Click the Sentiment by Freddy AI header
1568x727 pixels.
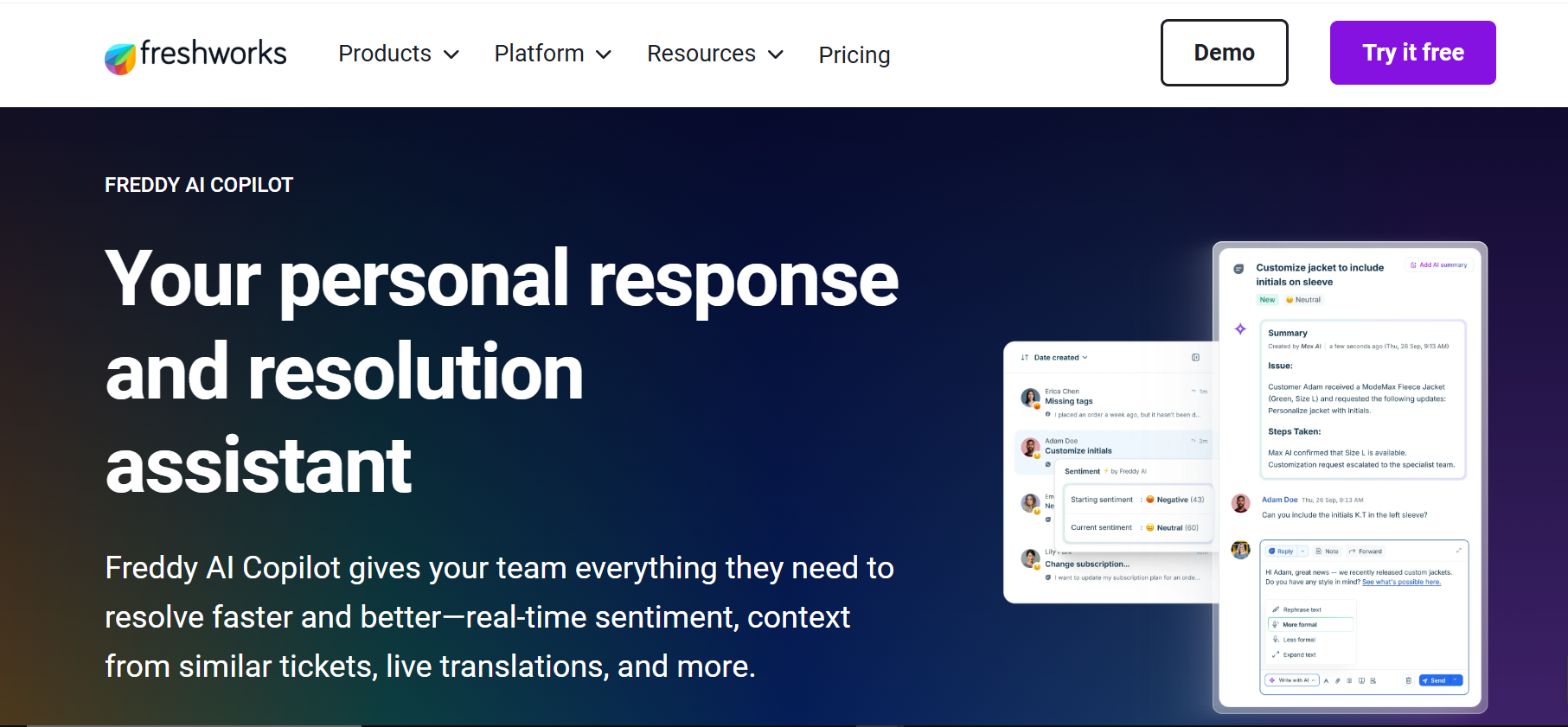click(1105, 472)
